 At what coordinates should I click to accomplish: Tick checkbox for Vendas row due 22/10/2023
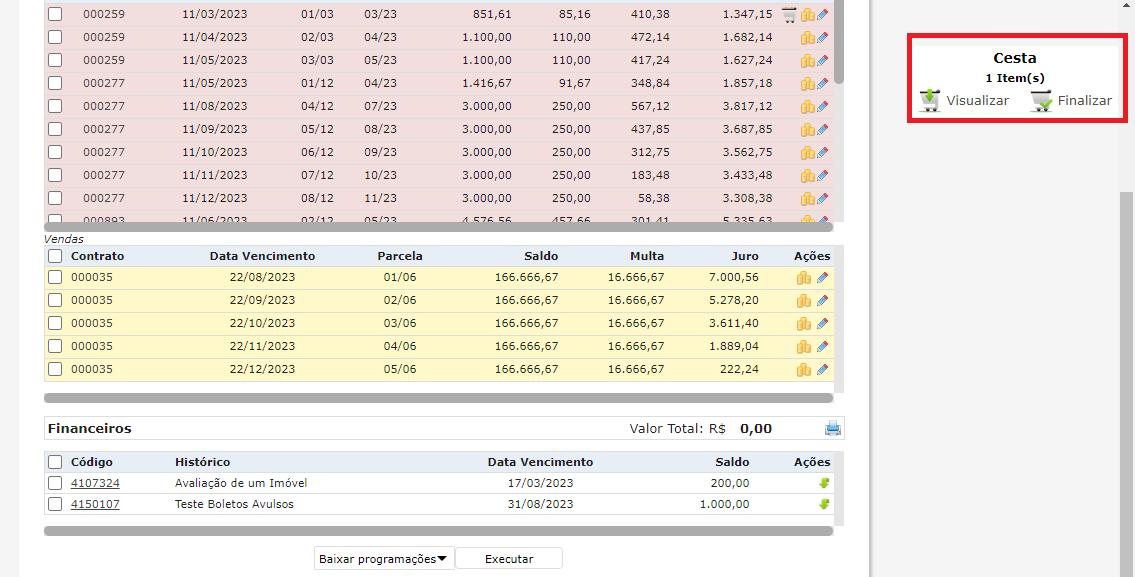[55, 323]
